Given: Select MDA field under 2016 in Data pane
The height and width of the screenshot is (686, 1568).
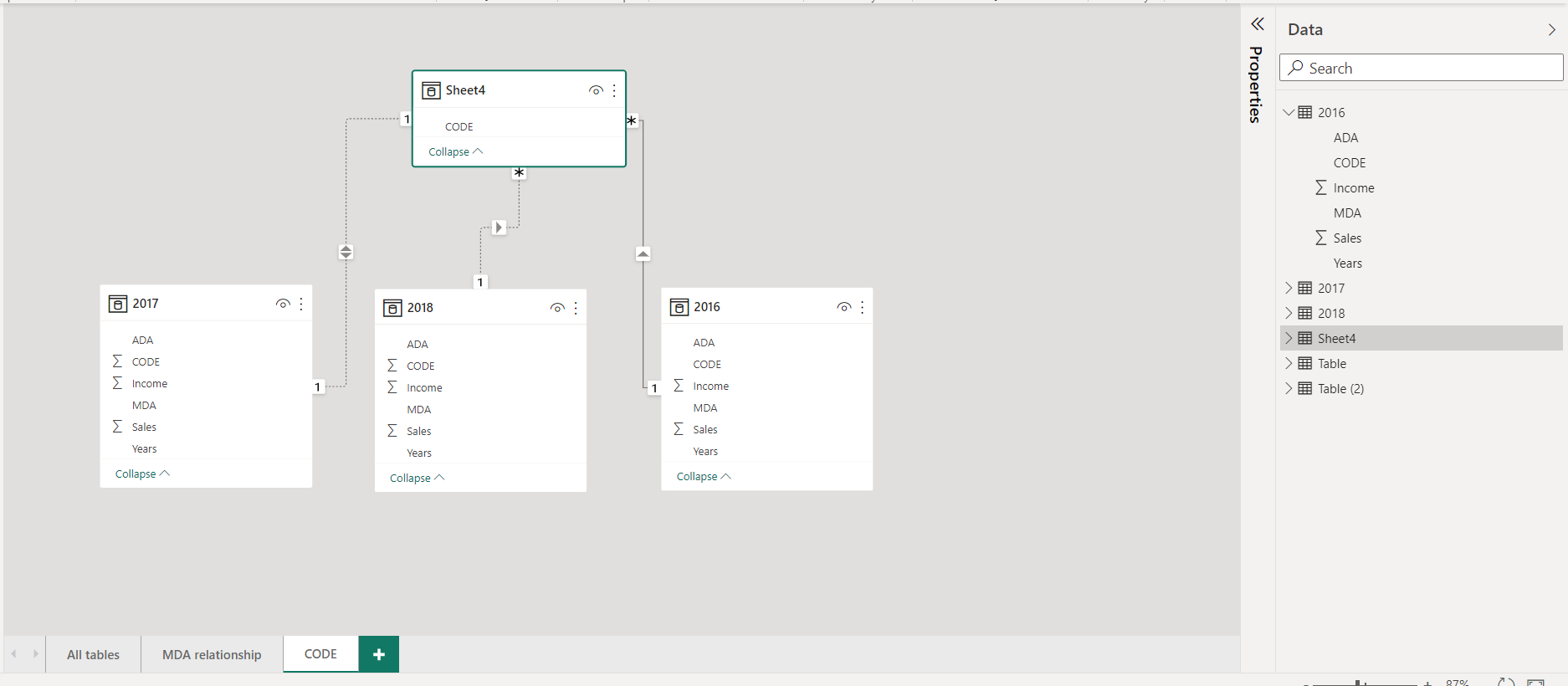Looking at the screenshot, I should [1347, 212].
